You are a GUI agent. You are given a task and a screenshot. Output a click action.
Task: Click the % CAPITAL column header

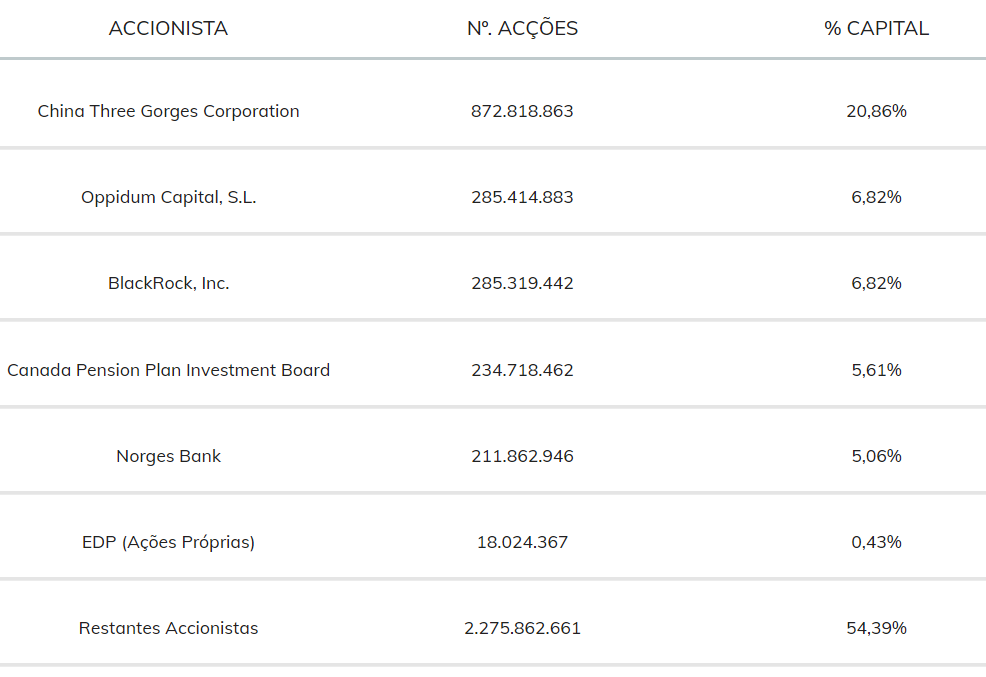coord(876,29)
